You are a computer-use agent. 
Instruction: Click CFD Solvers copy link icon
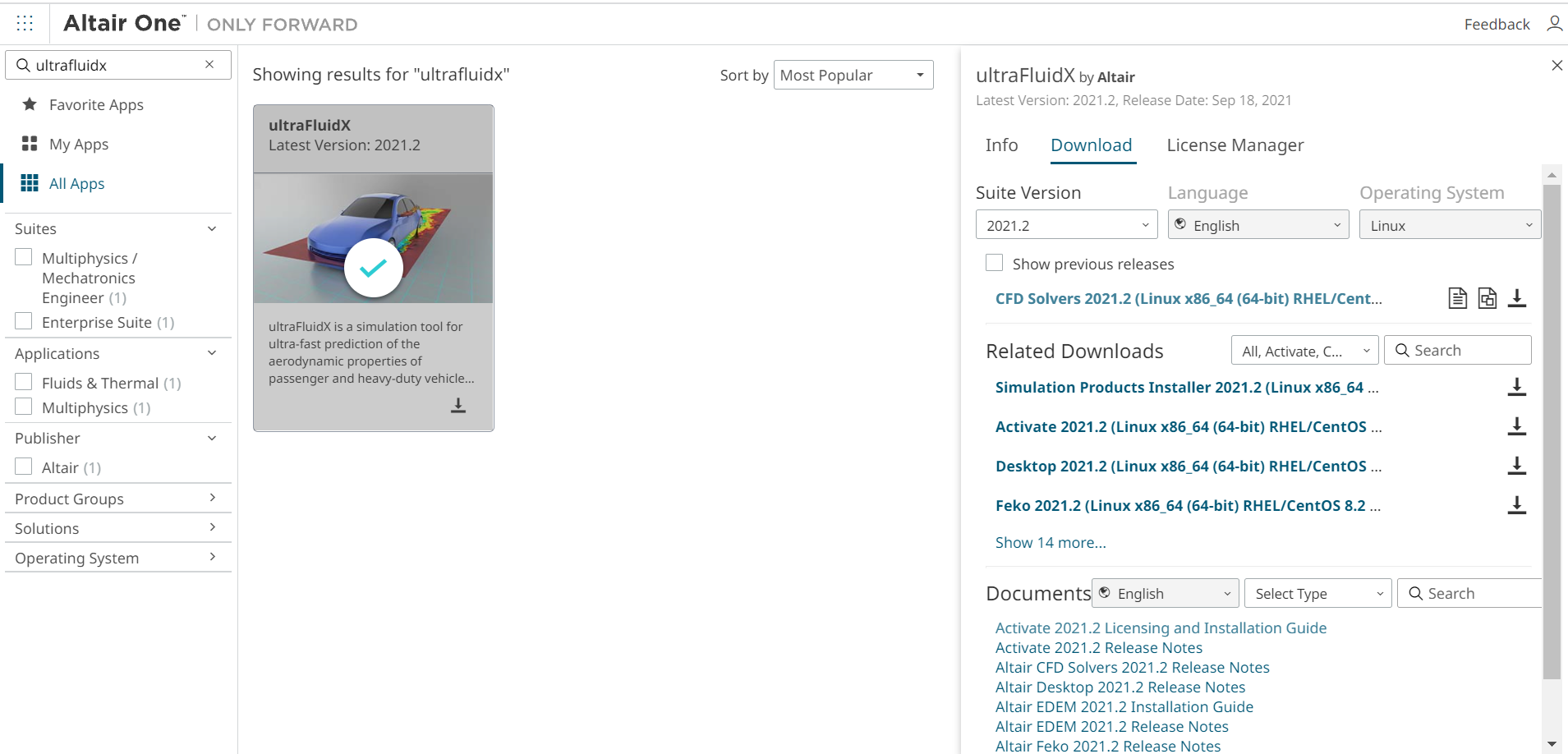(x=1487, y=298)
